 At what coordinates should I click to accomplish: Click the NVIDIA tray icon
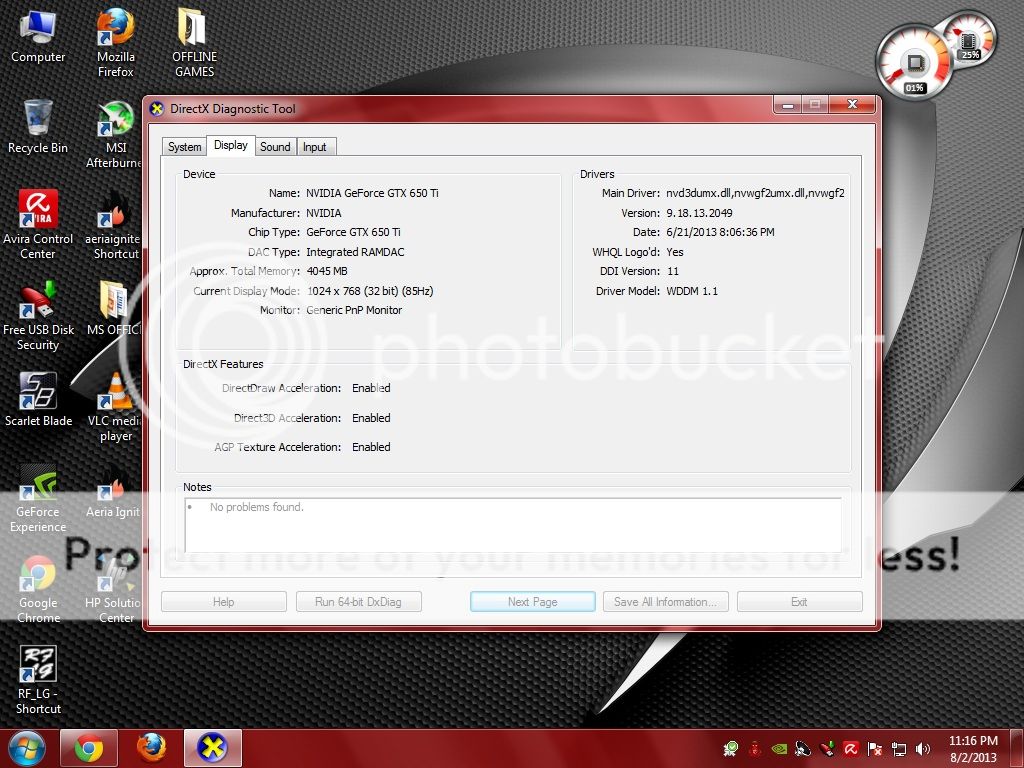778,749
